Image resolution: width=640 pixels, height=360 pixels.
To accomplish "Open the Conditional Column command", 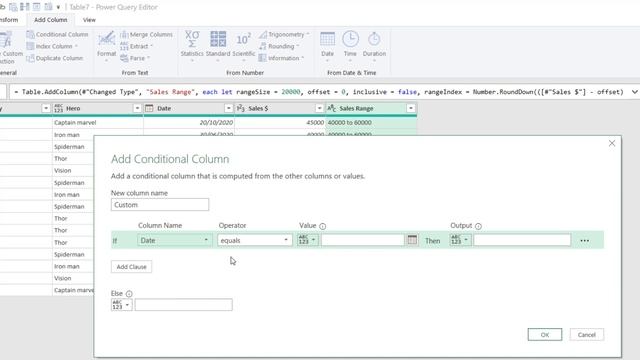I will 57,34.
